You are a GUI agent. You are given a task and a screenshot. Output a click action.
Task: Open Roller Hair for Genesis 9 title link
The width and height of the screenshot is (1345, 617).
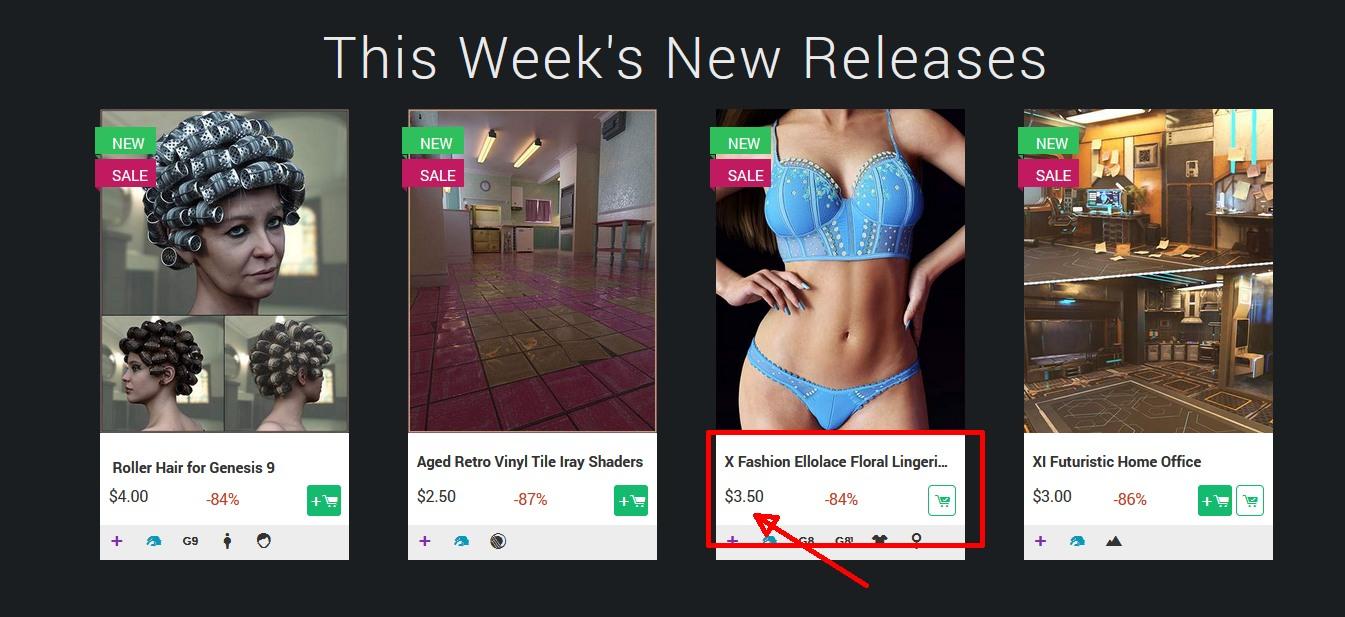[193, 467]
